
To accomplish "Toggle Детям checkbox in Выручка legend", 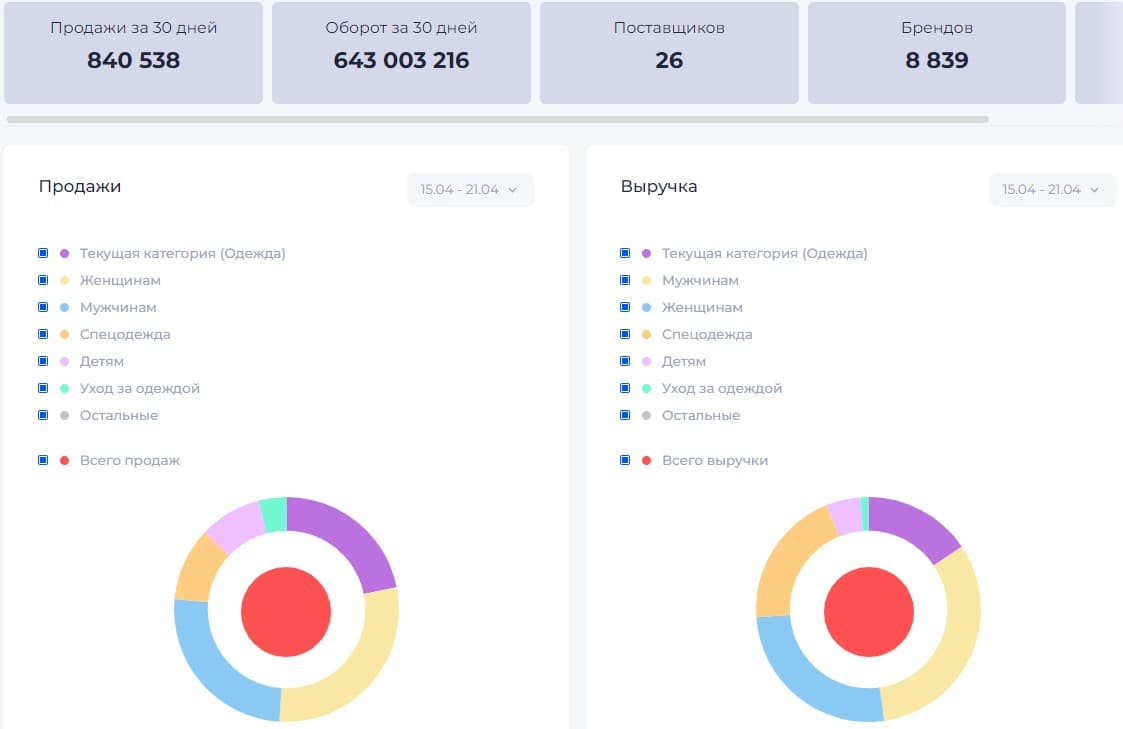I will click(625, 361).
